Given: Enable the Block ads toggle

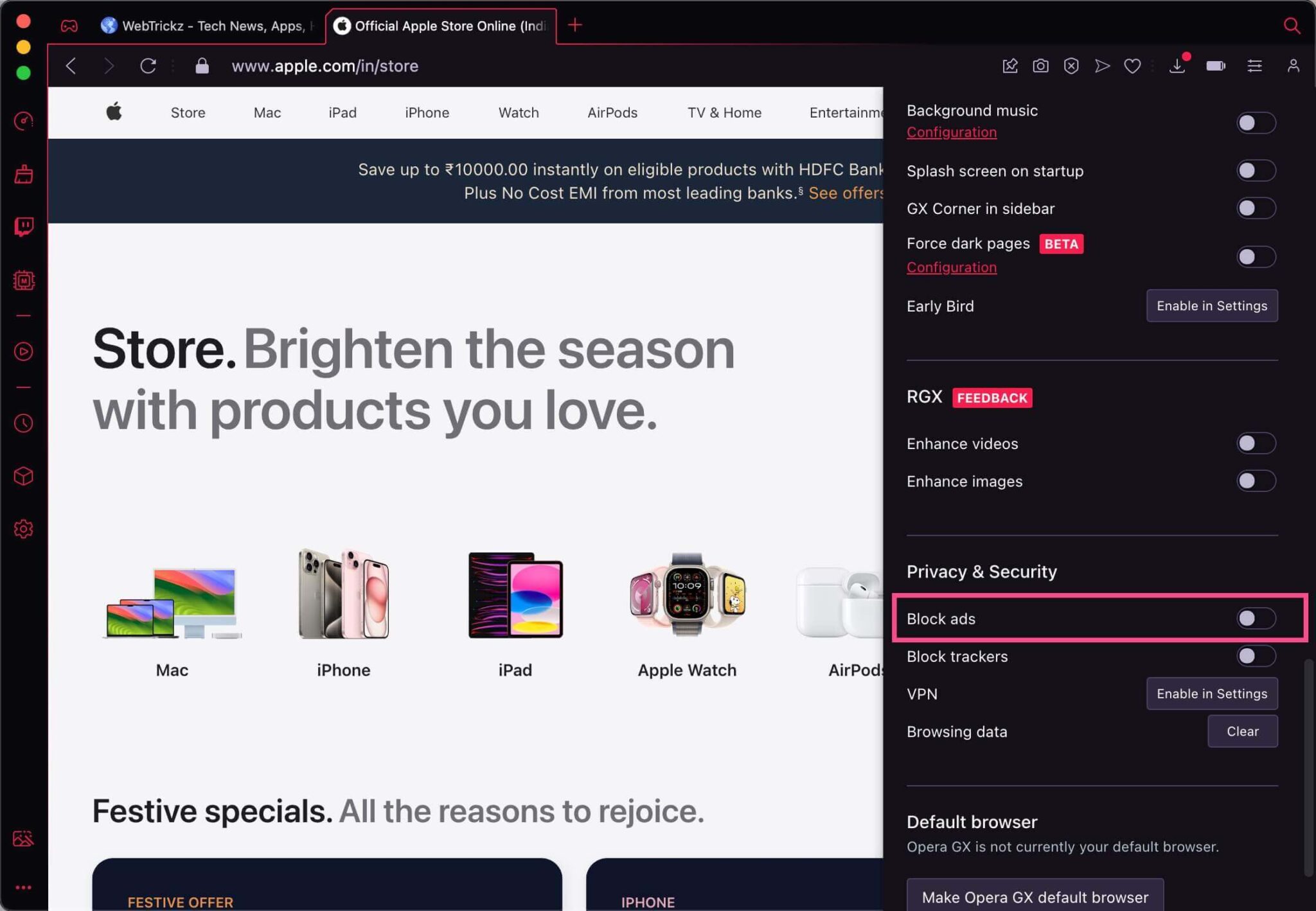Looking at the screenshot, I should [1255, 618].
